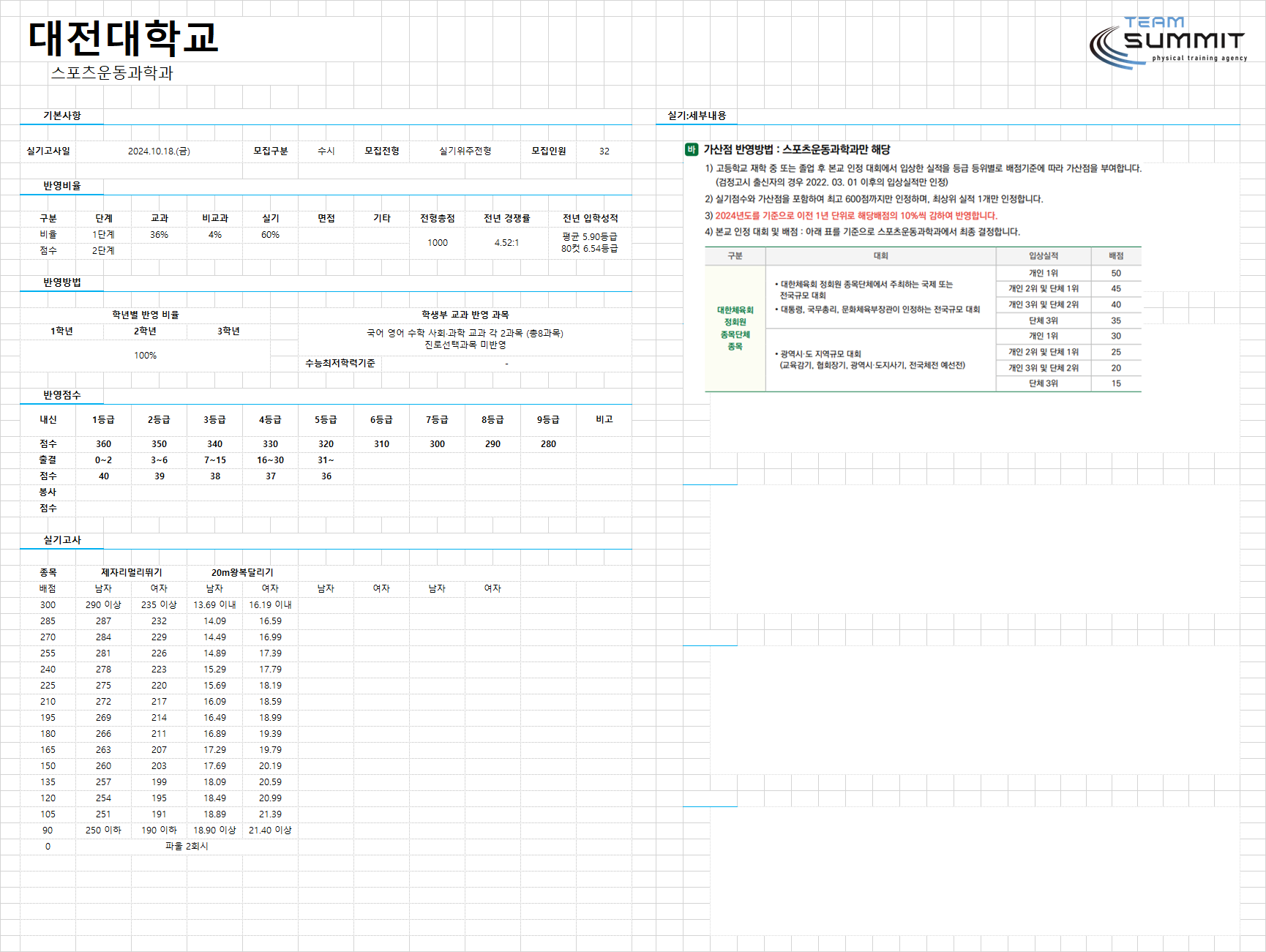Click the green 대한체육회 정회원 종목단체 cell
Image resolution: width=1266 pixels, height=952 pixels.
(735, 328)
